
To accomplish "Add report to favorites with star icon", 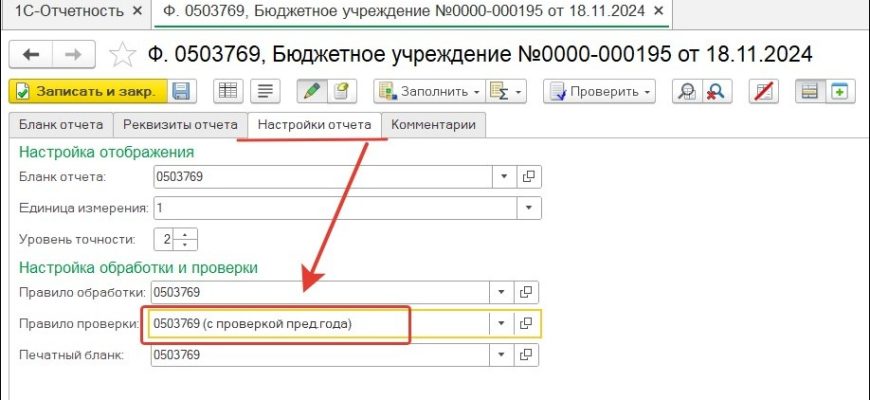I will tap(121, 54).
